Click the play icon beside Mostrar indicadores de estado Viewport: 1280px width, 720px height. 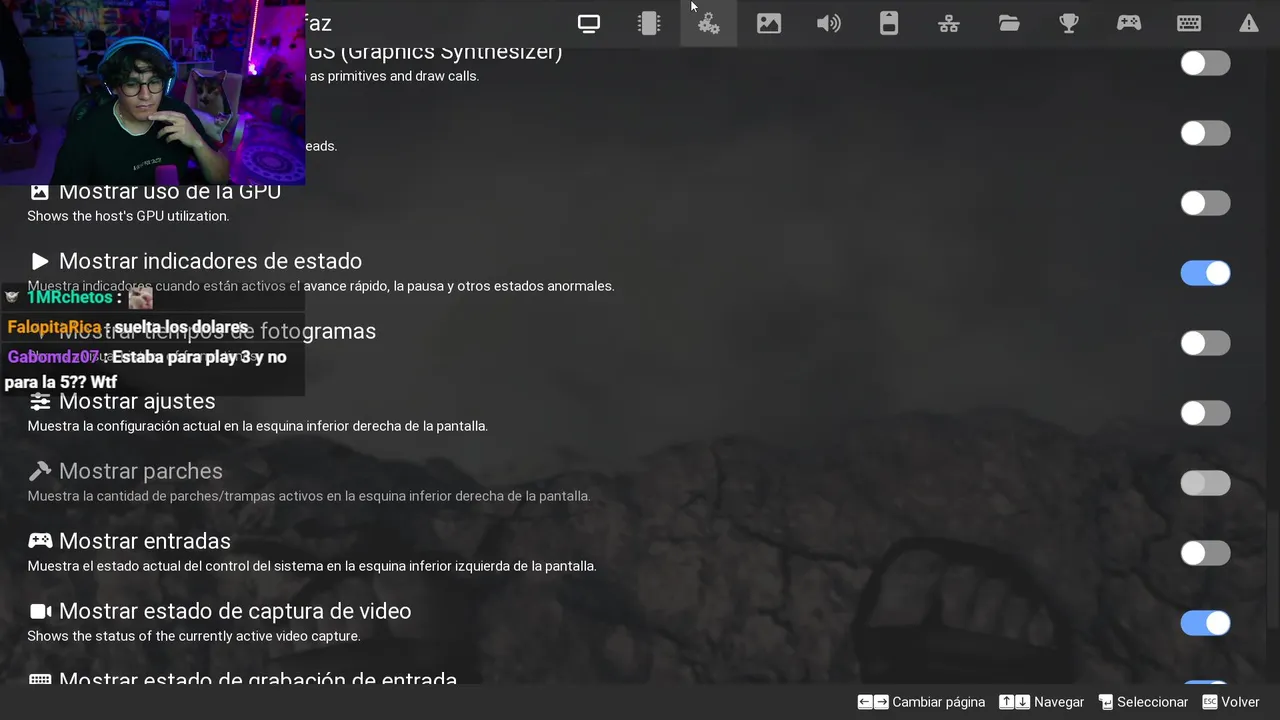[x=40, y=261]
